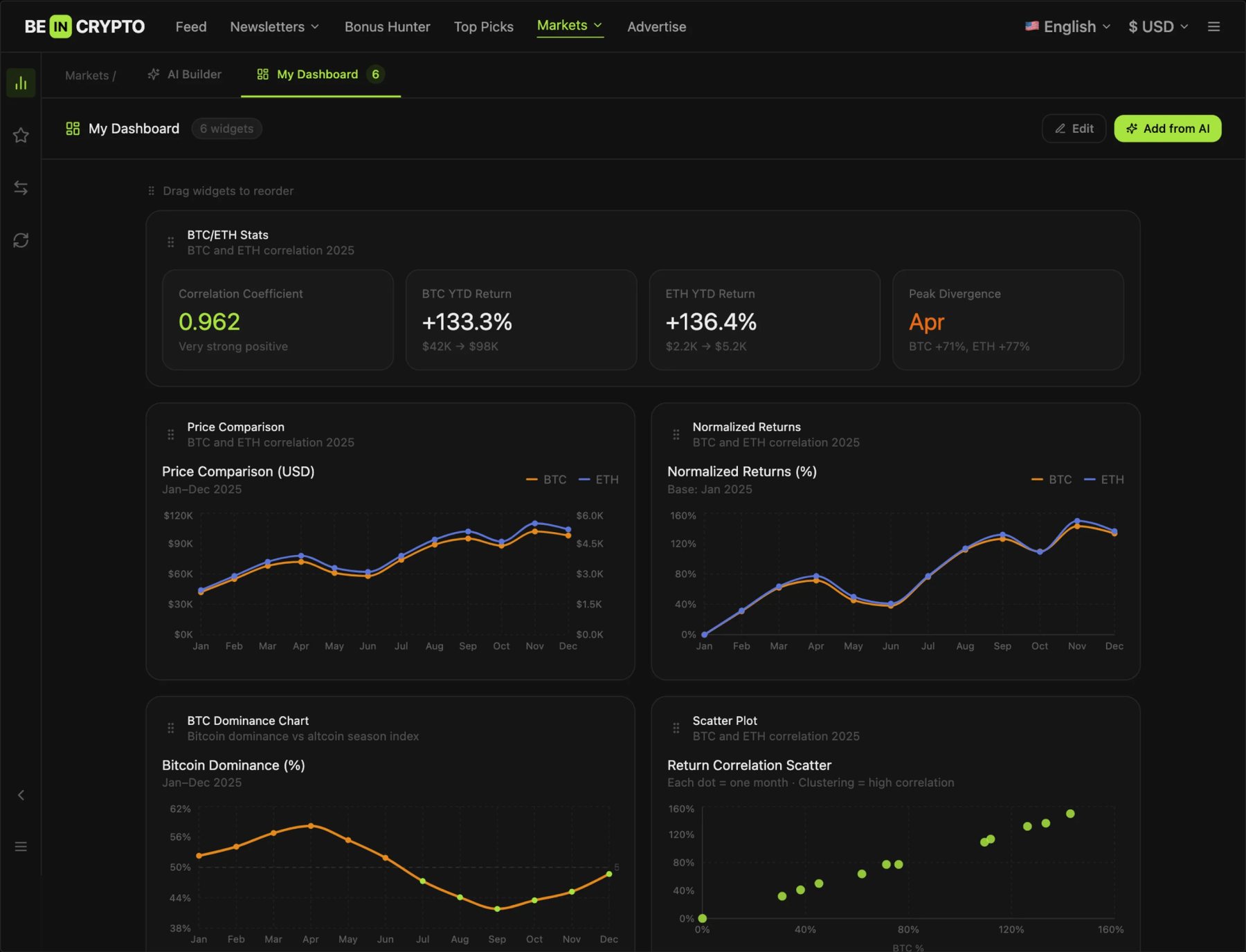Screen dimensions: 1246x952
Task: Open the Advertise page
Action: click(657, 26)
